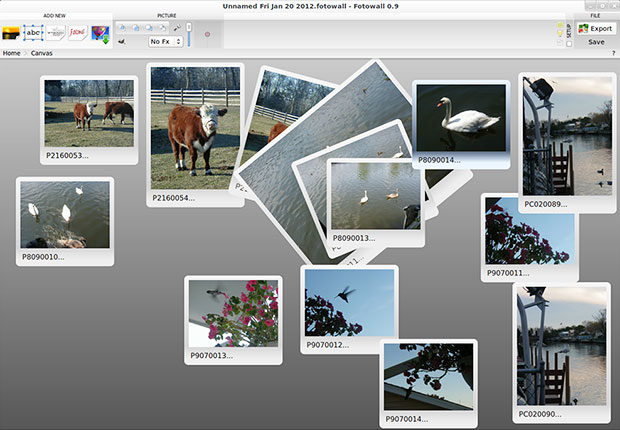Viewport: 620px width, 430px height.
Task: Add new text with the abc icon
Action: (x=33, y=33)
